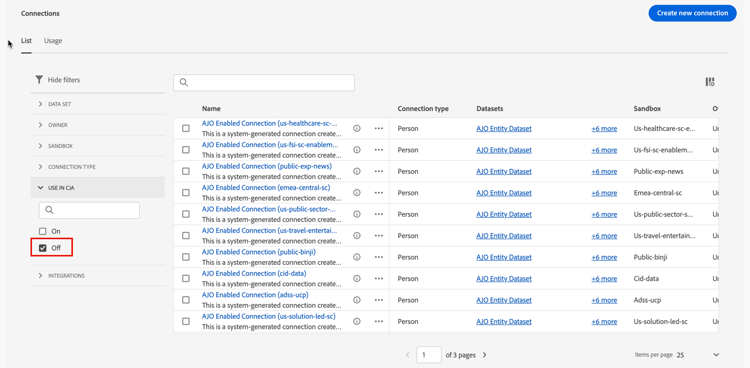Click info icon for emea-central-sc connection
The image size is (750, 368).
356,192
